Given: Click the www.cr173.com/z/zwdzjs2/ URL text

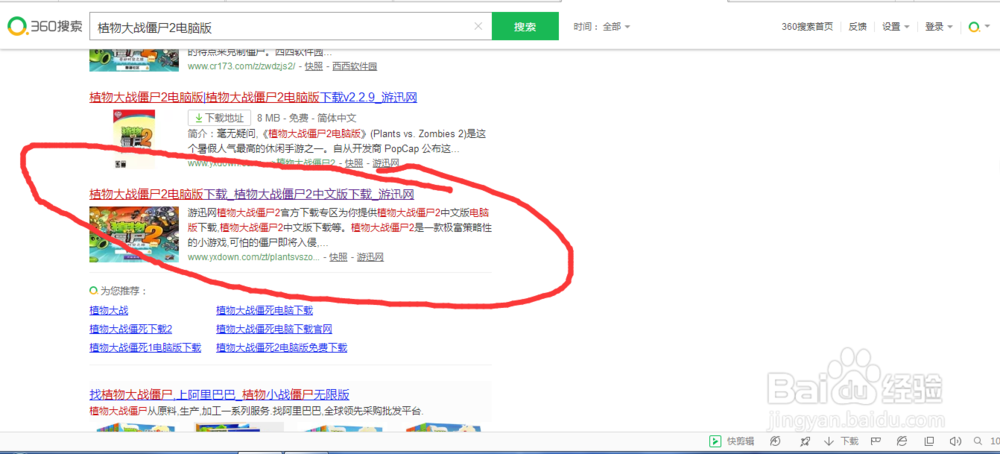Looking at the screenshot, I should point(242,66).
